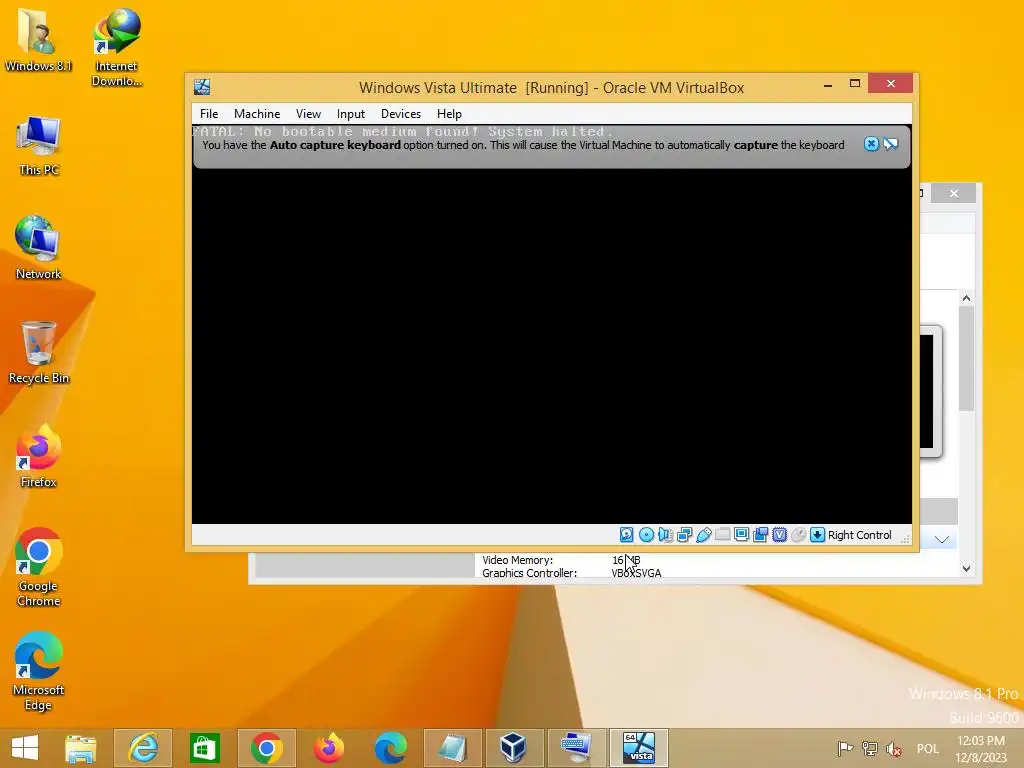Screen dimensions: 1024x768
Task: Open the muted volume tray icon
Action: click(x=893, y=749)
